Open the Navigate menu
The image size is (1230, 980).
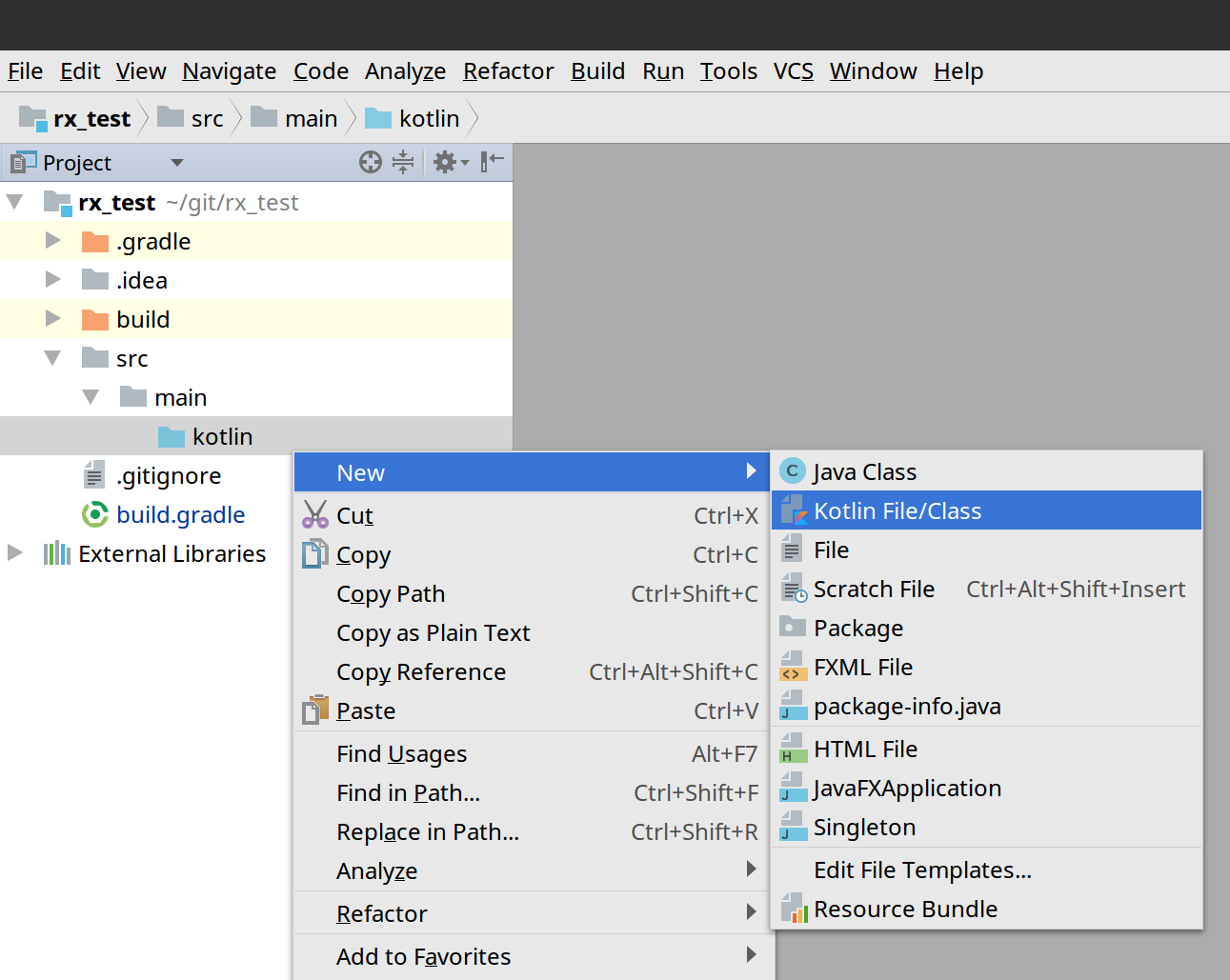pyautogui.click(x=230, y=71)
